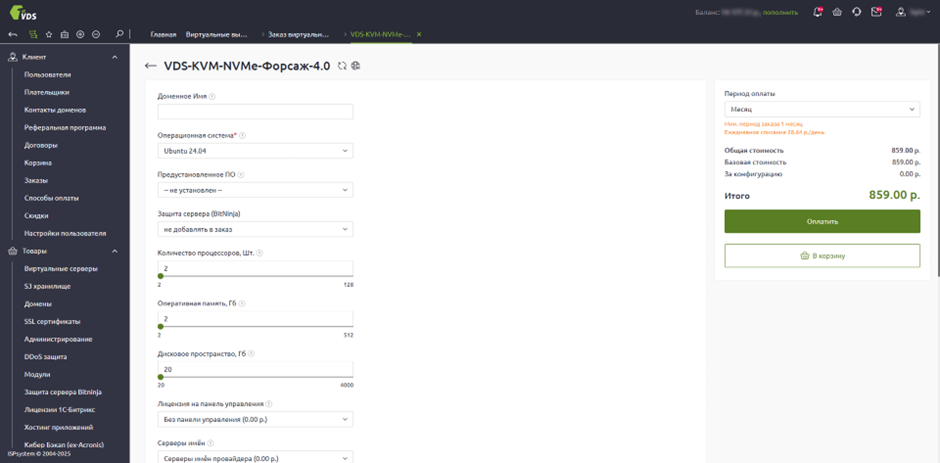The image size is (940, 463).
Task: Click help icon next to Доменное Имя
Action: (x=212, y=97)
